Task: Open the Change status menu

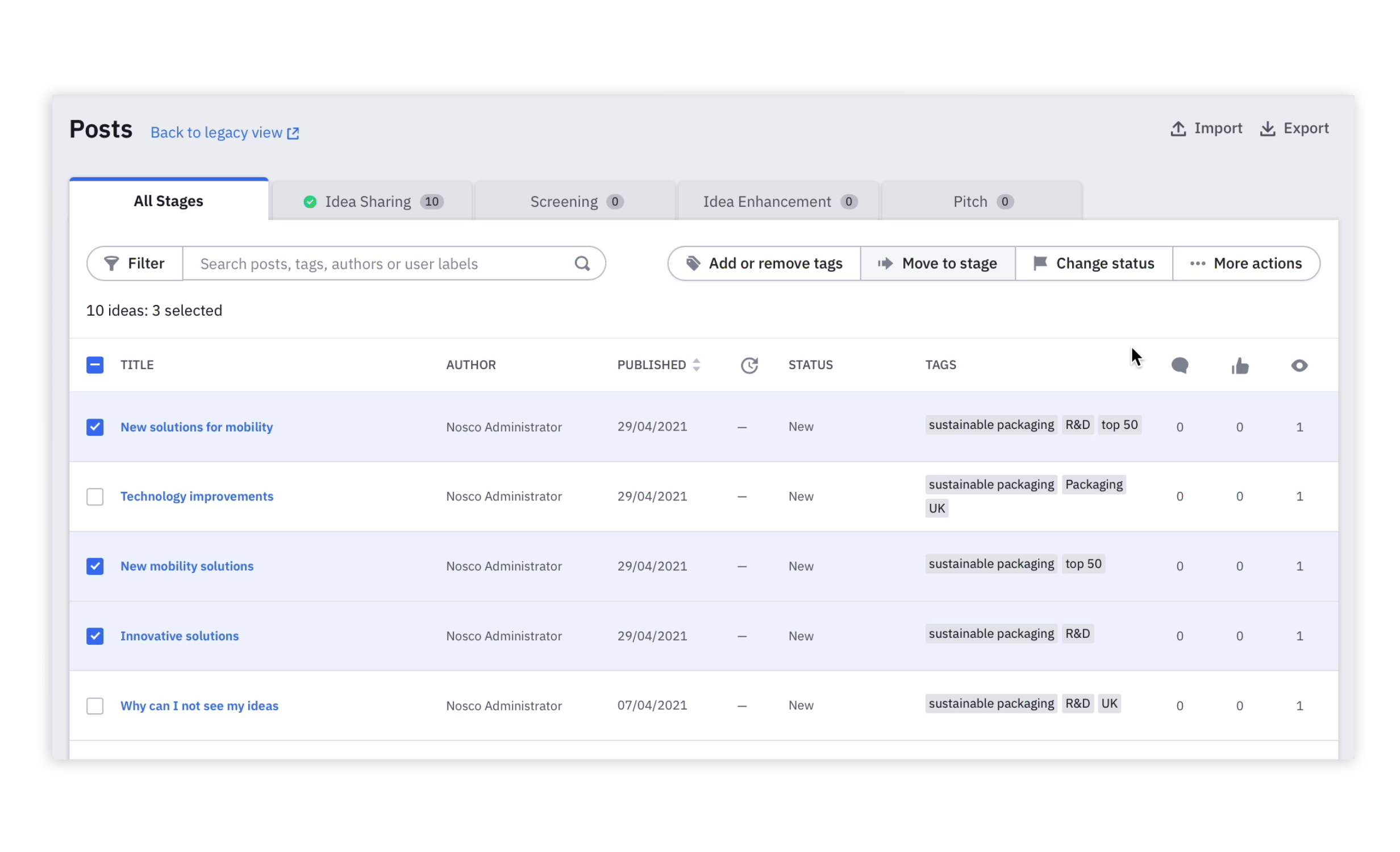Action: (x=1094, y=264)
